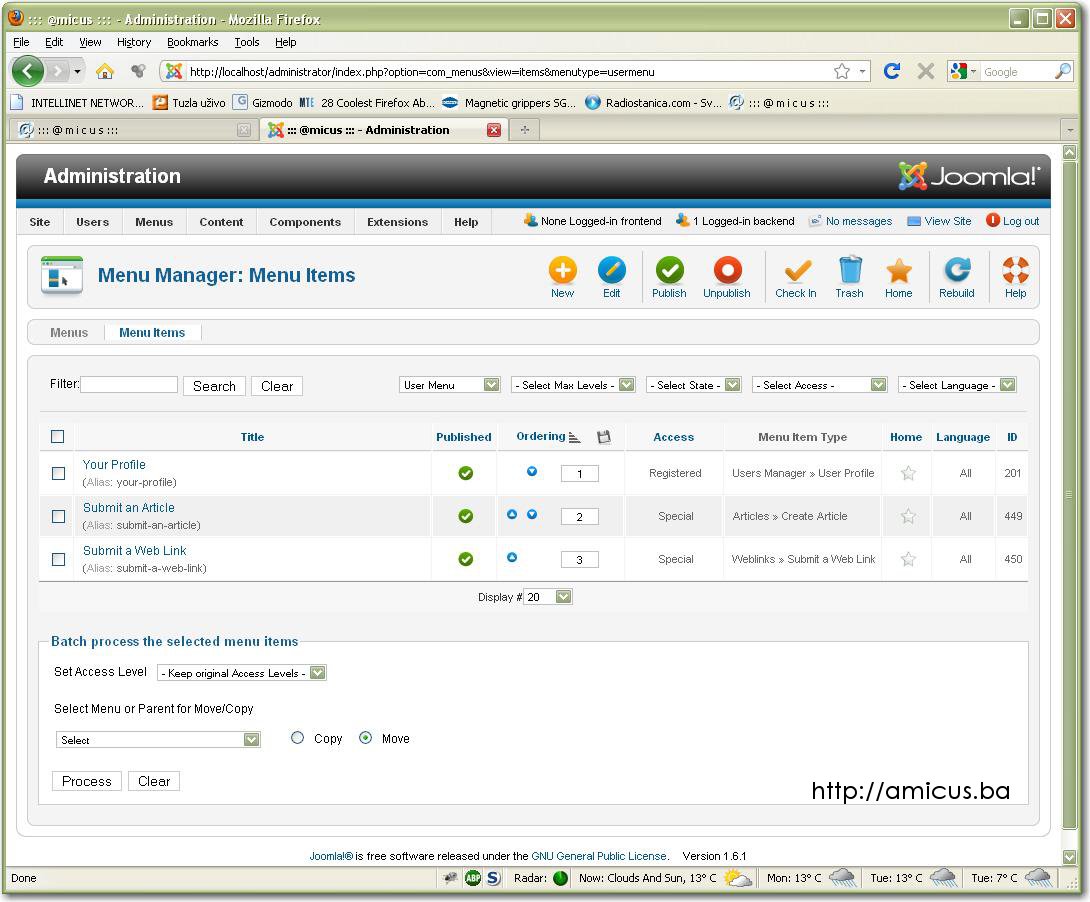Open the Extensions admin menu
The width and height of the screenshot is (1090, 902).
[398, 222]
